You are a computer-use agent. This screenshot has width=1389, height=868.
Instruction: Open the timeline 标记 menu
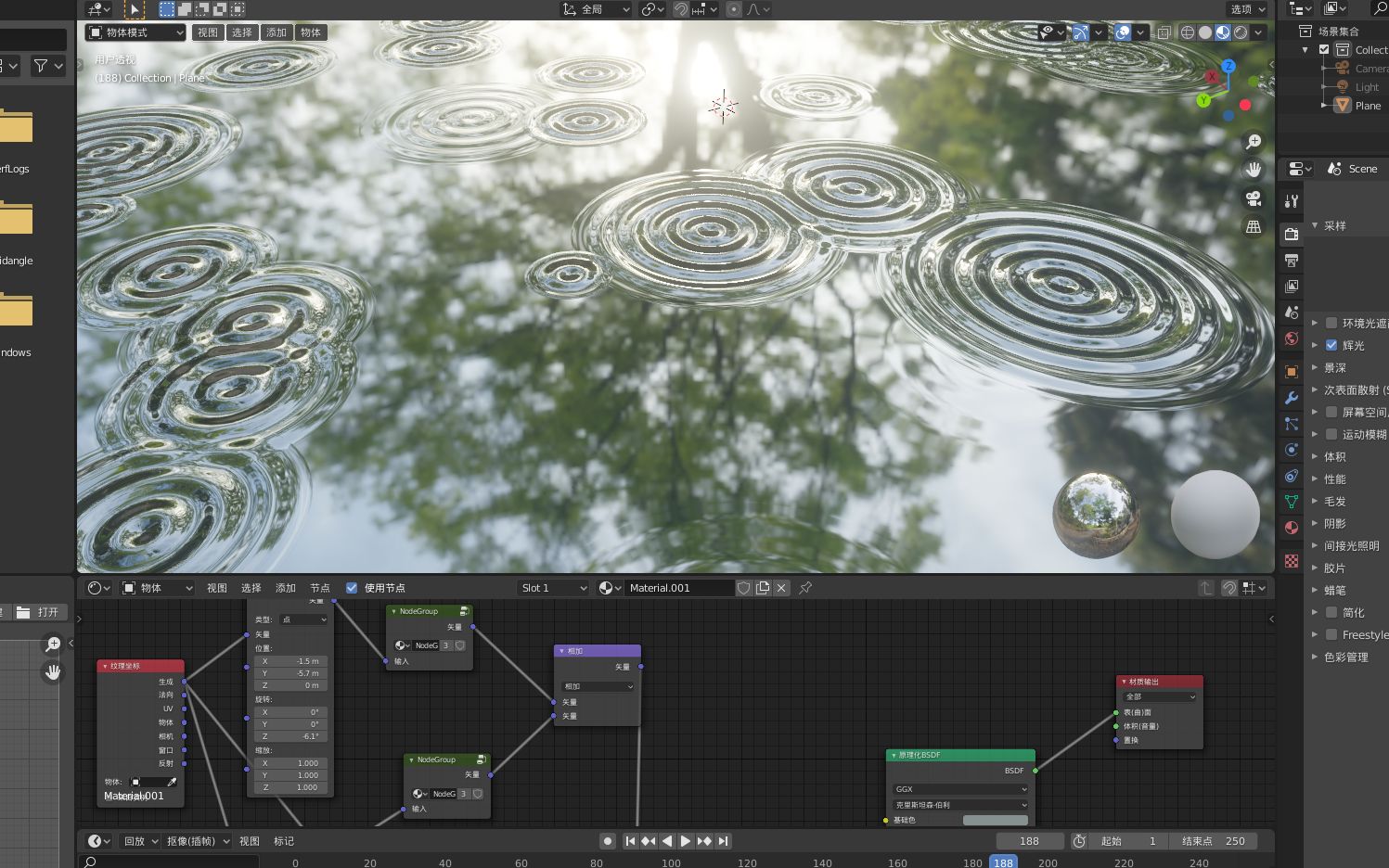pos(284,841)
